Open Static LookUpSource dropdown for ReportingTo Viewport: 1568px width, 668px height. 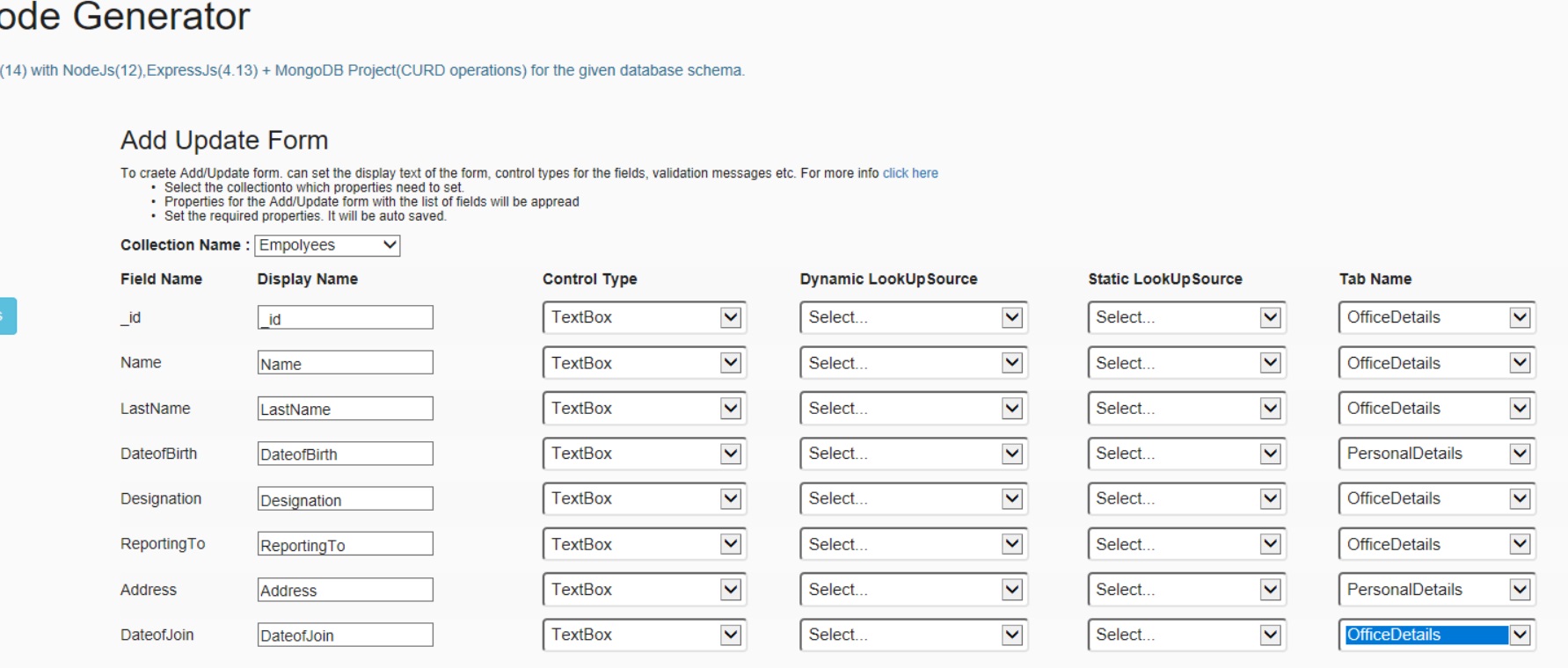coord(1186,545)
